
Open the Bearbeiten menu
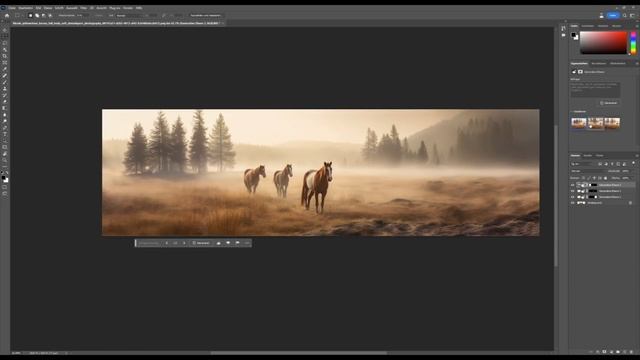25,8
